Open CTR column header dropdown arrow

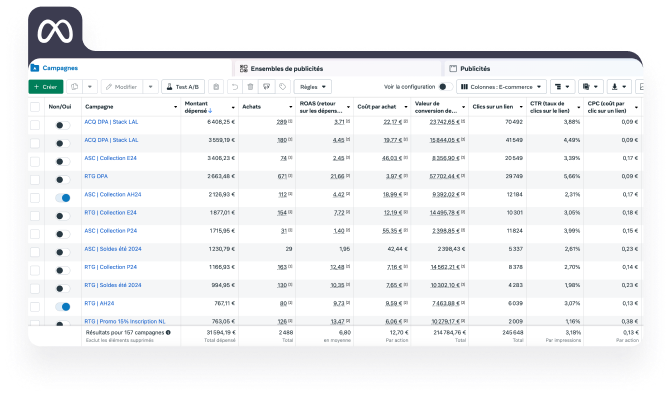click(x=579, y=107)
